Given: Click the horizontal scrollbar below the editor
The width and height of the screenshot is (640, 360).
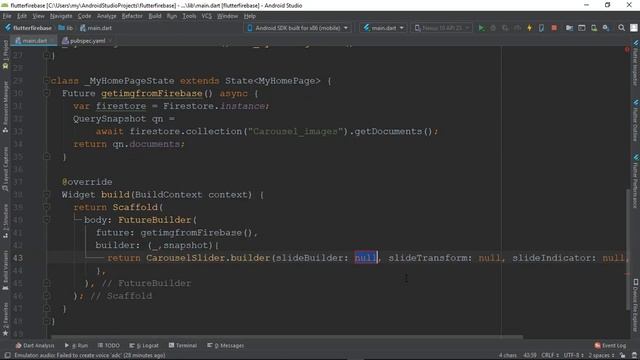Looking at the screenshot, I should (x=286, y=337).
